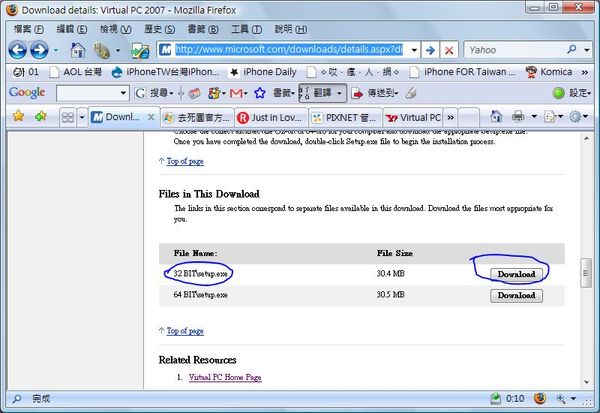Click the Home icon on command bar
This screenshot has width=600, height=413.
(x=496, y=116)
